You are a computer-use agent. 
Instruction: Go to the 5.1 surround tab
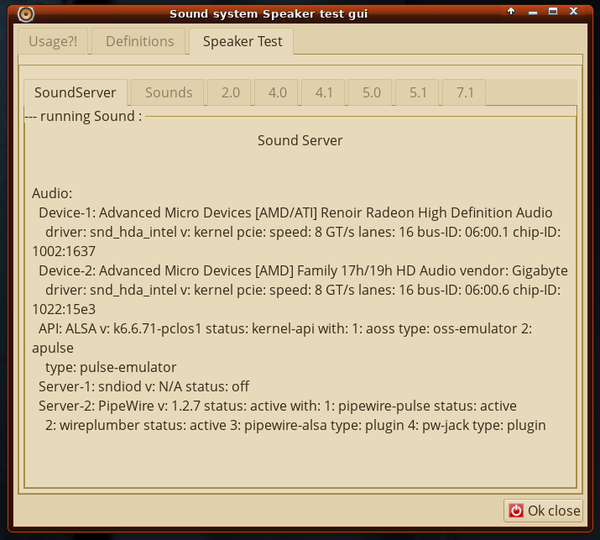click(x=418, y=93)
